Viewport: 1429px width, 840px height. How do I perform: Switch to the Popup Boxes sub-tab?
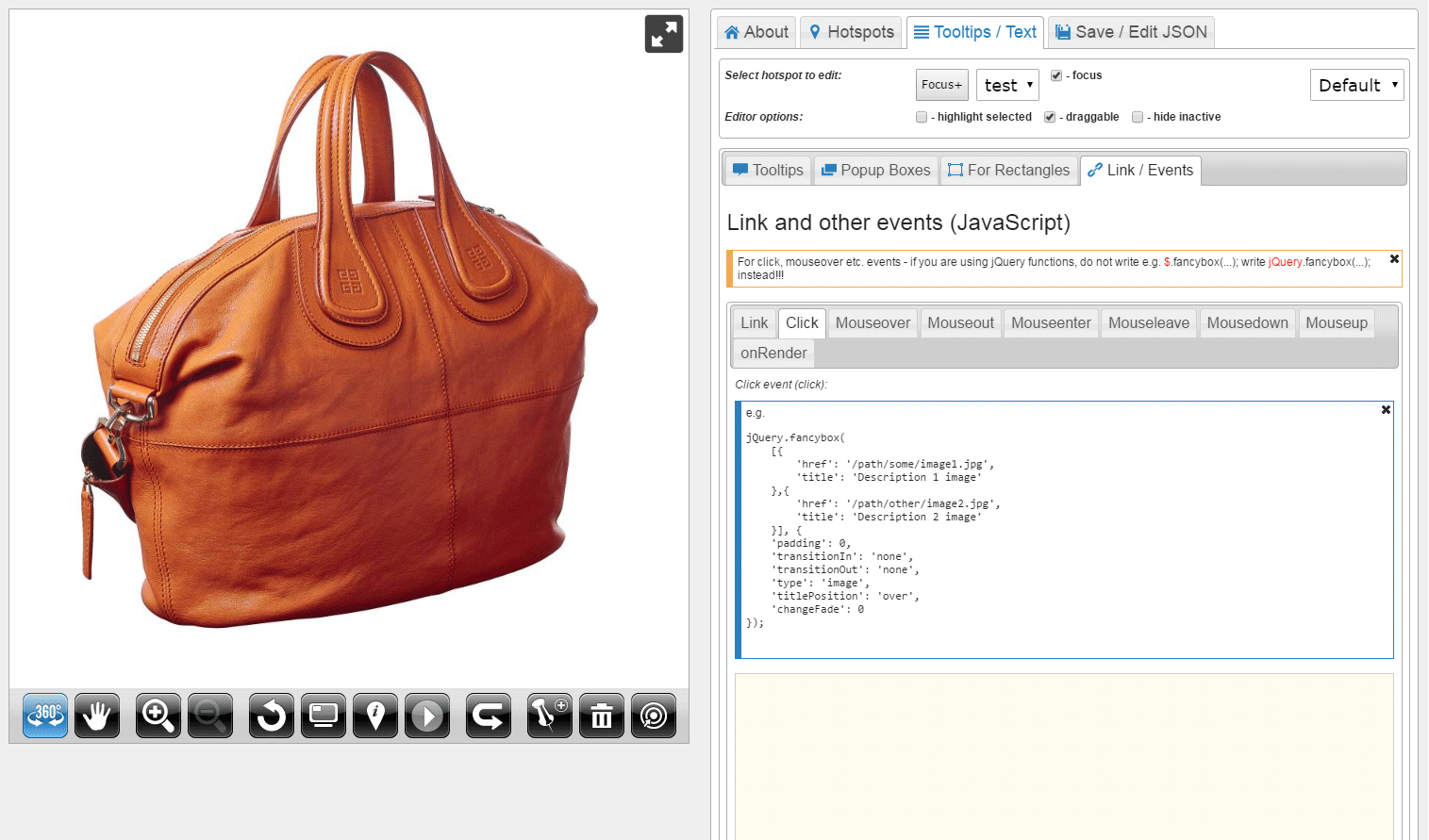coord(876,170)
